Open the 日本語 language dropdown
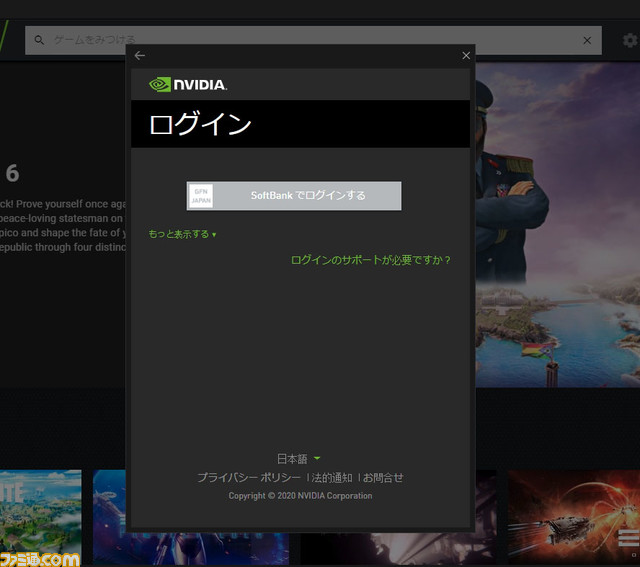This screenshot has height=567, width=640. (x=293, y=458)
